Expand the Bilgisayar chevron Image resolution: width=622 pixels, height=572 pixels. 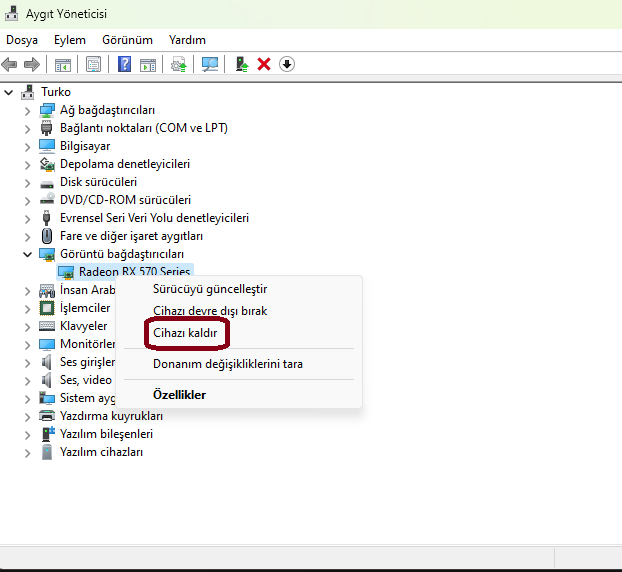(27, 147)
